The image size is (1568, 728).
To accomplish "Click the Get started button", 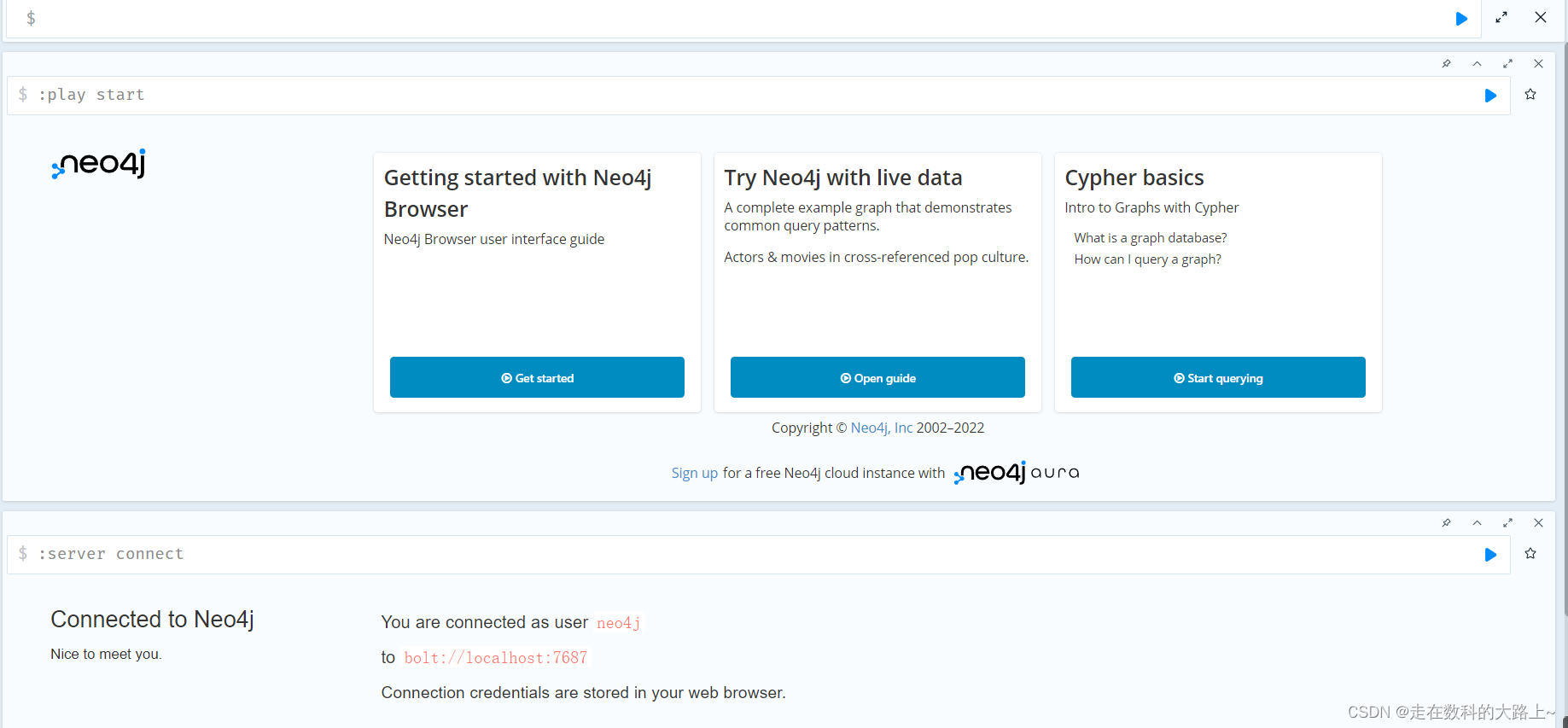I will [x=537, y=377].
